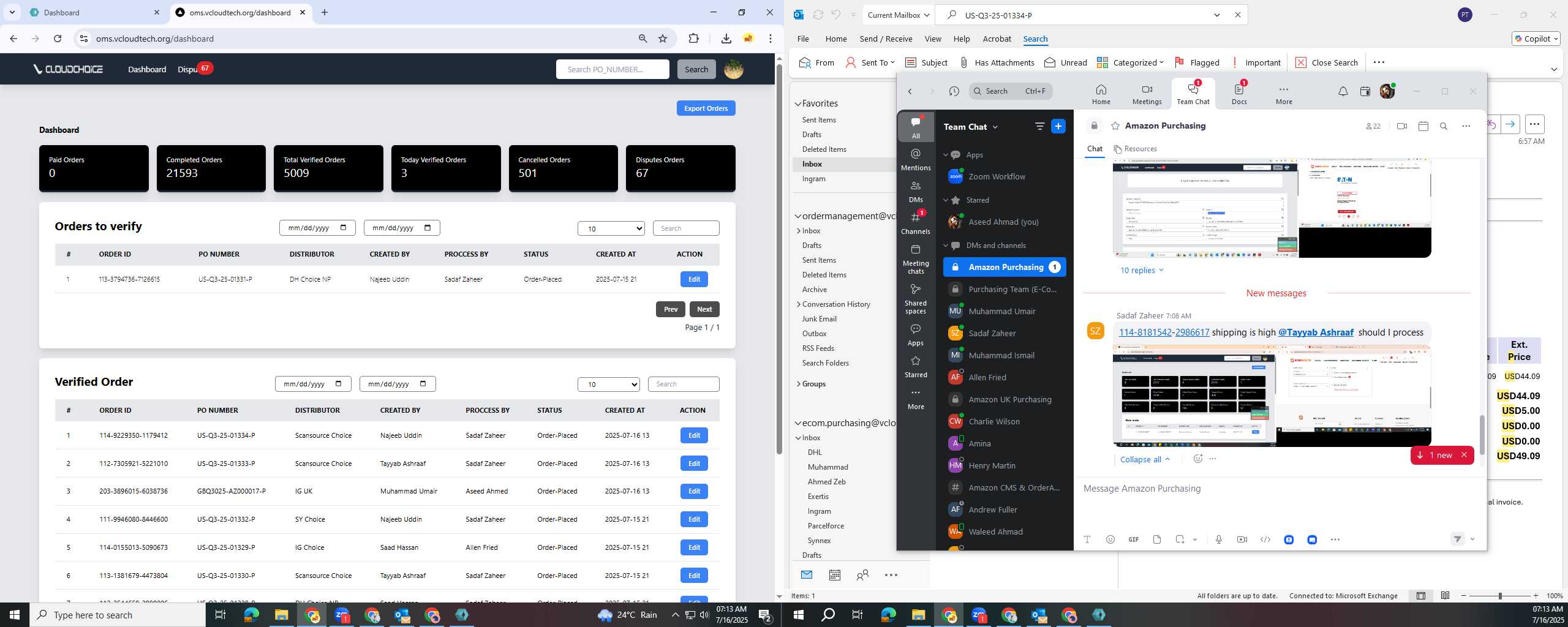Open the GIF picker in Zoom chat

click(1134, 539)
